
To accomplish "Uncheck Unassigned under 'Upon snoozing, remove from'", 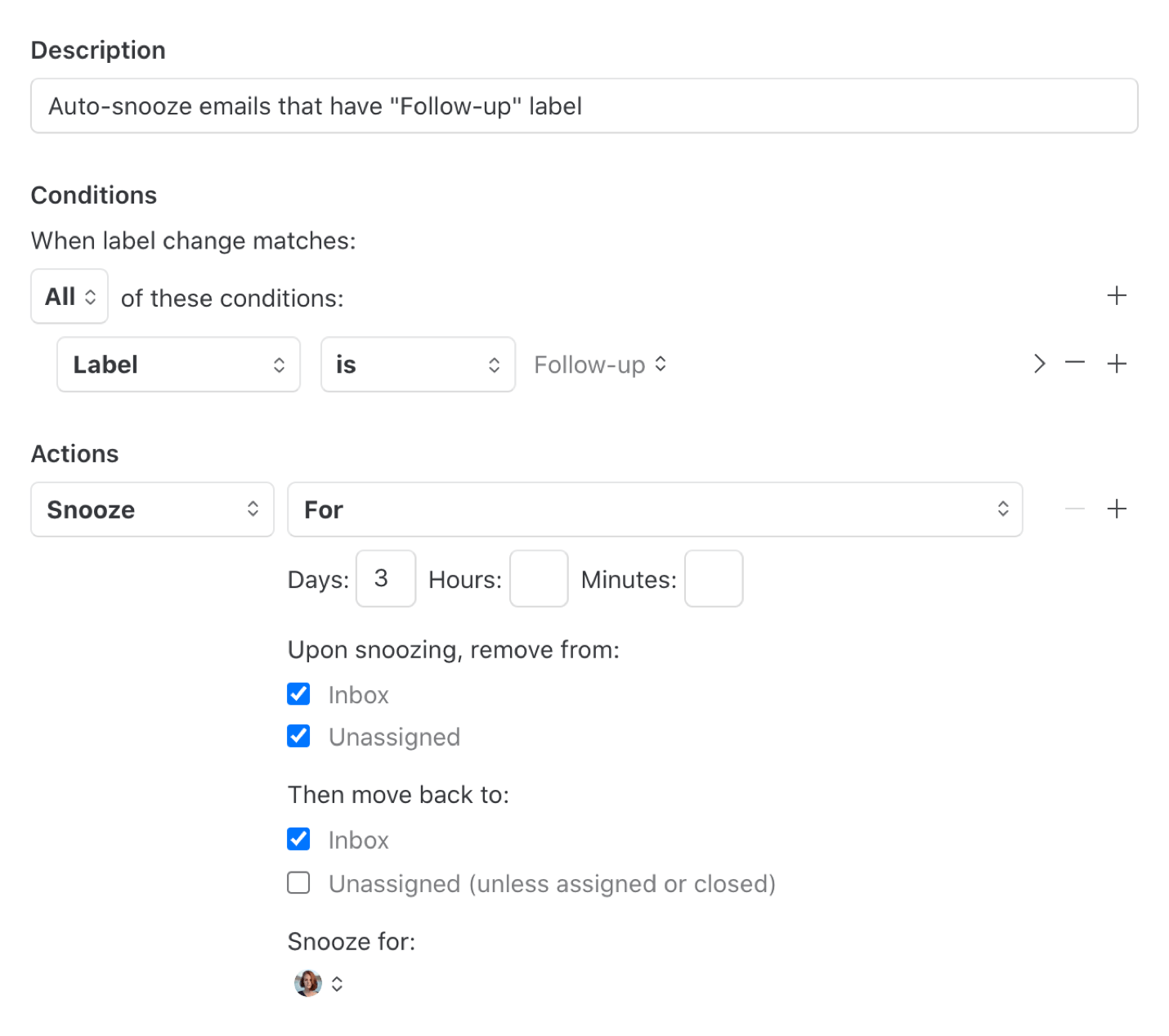I will [x=299, y=737].
